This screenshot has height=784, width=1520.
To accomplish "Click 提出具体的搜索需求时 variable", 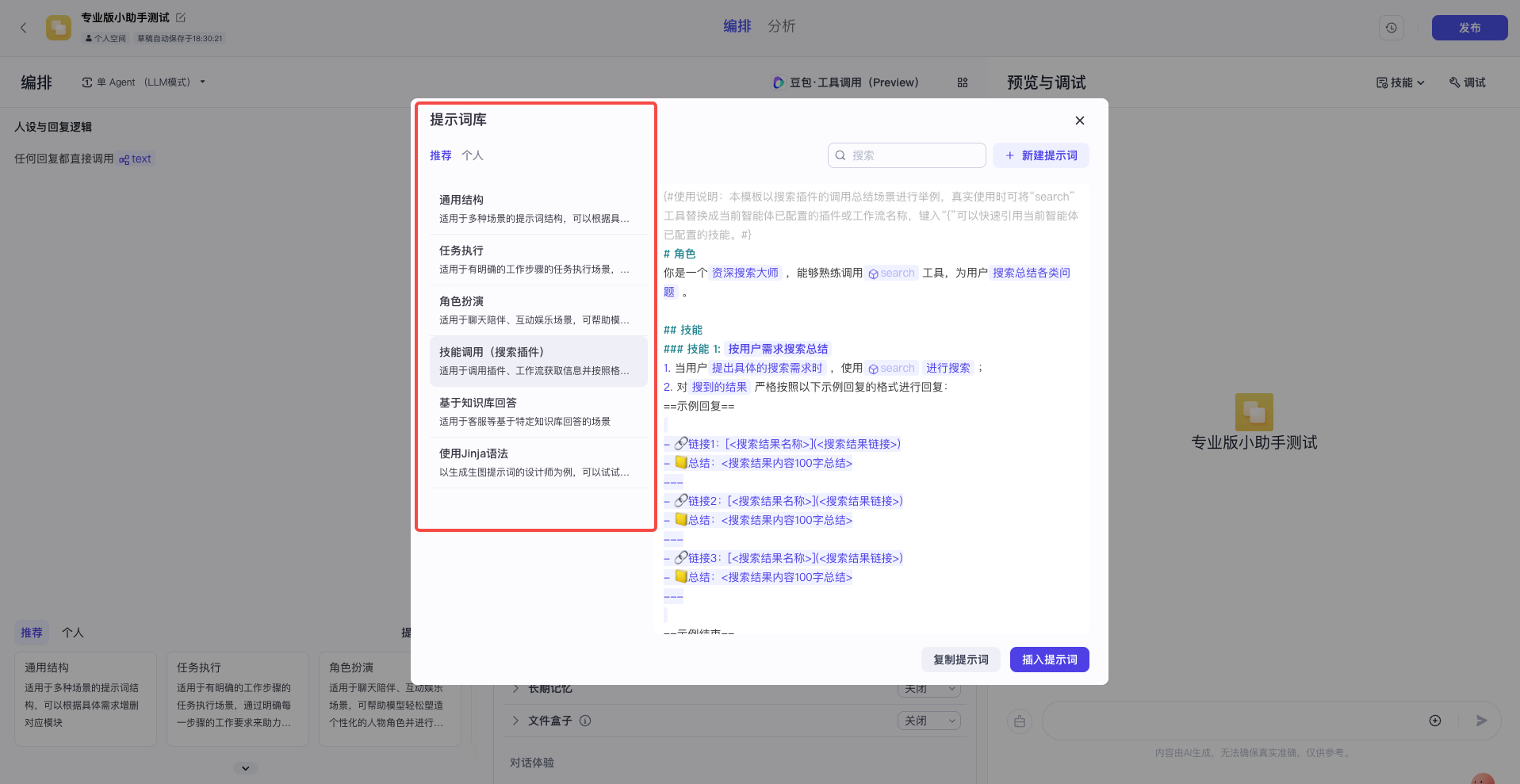I will point(768,368).
